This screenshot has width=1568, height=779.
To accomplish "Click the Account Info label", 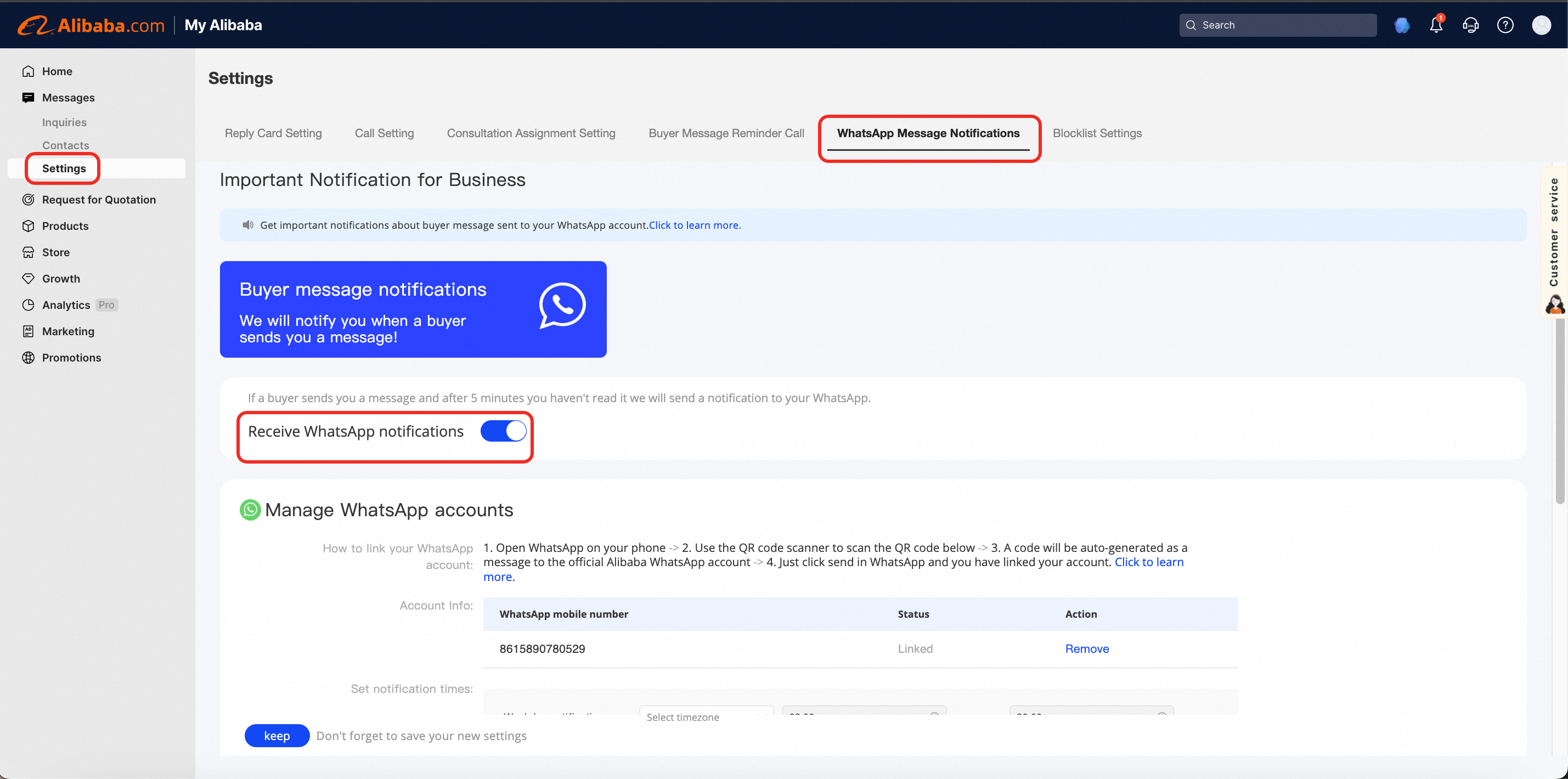I will 436,605.
